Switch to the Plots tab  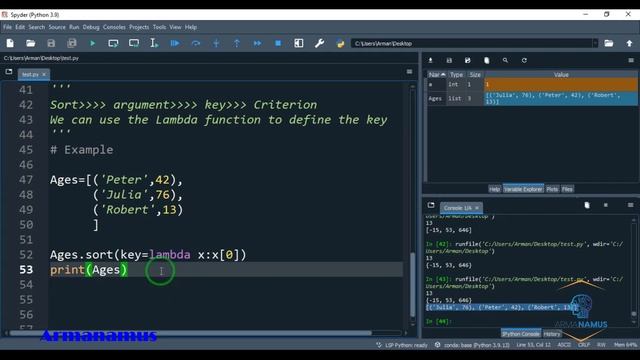point(552,189)
